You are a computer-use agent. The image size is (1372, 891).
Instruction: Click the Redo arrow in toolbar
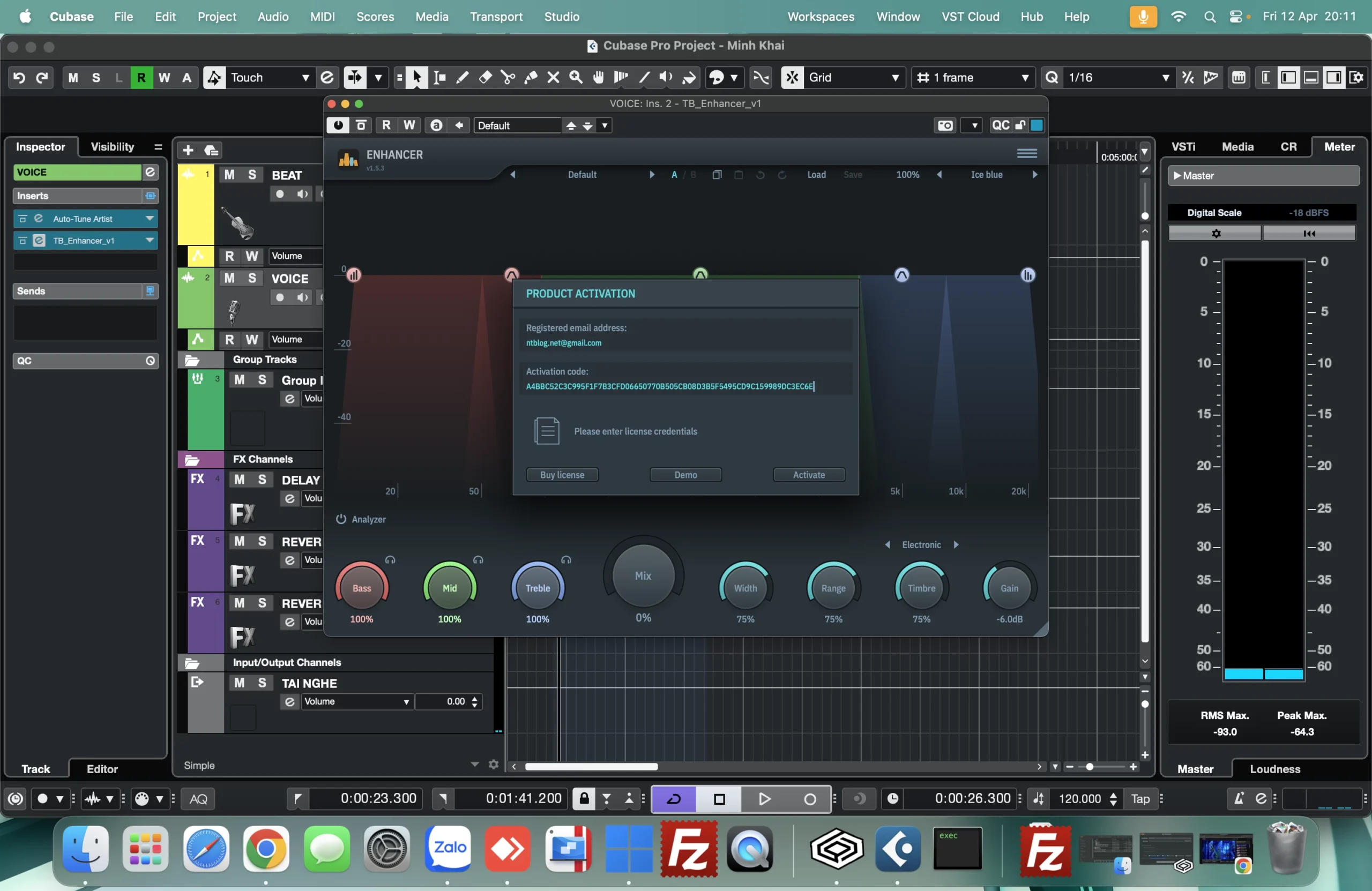[x=41, y=77]
